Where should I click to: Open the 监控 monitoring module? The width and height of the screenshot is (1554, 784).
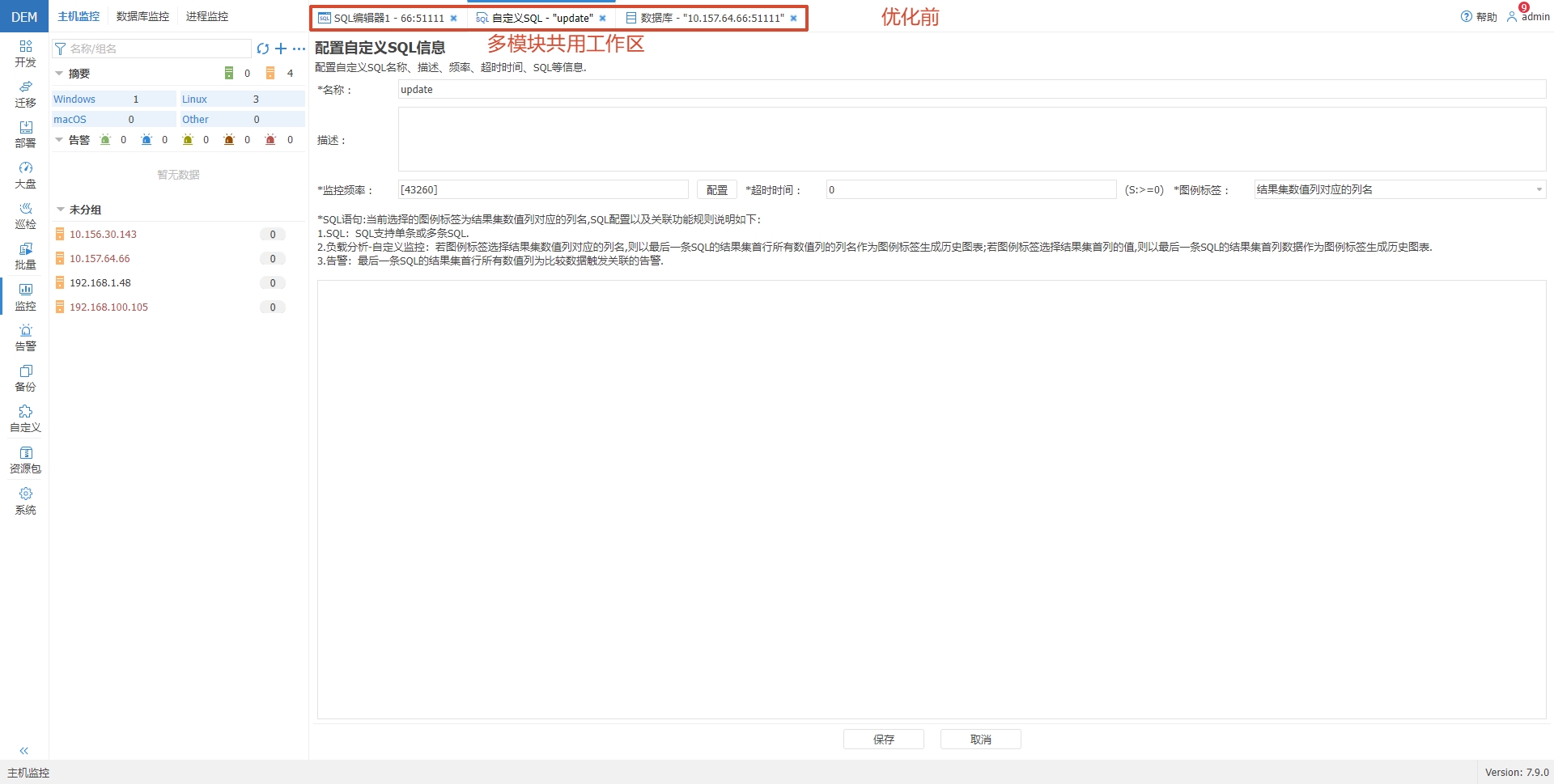tap(25, 297)
